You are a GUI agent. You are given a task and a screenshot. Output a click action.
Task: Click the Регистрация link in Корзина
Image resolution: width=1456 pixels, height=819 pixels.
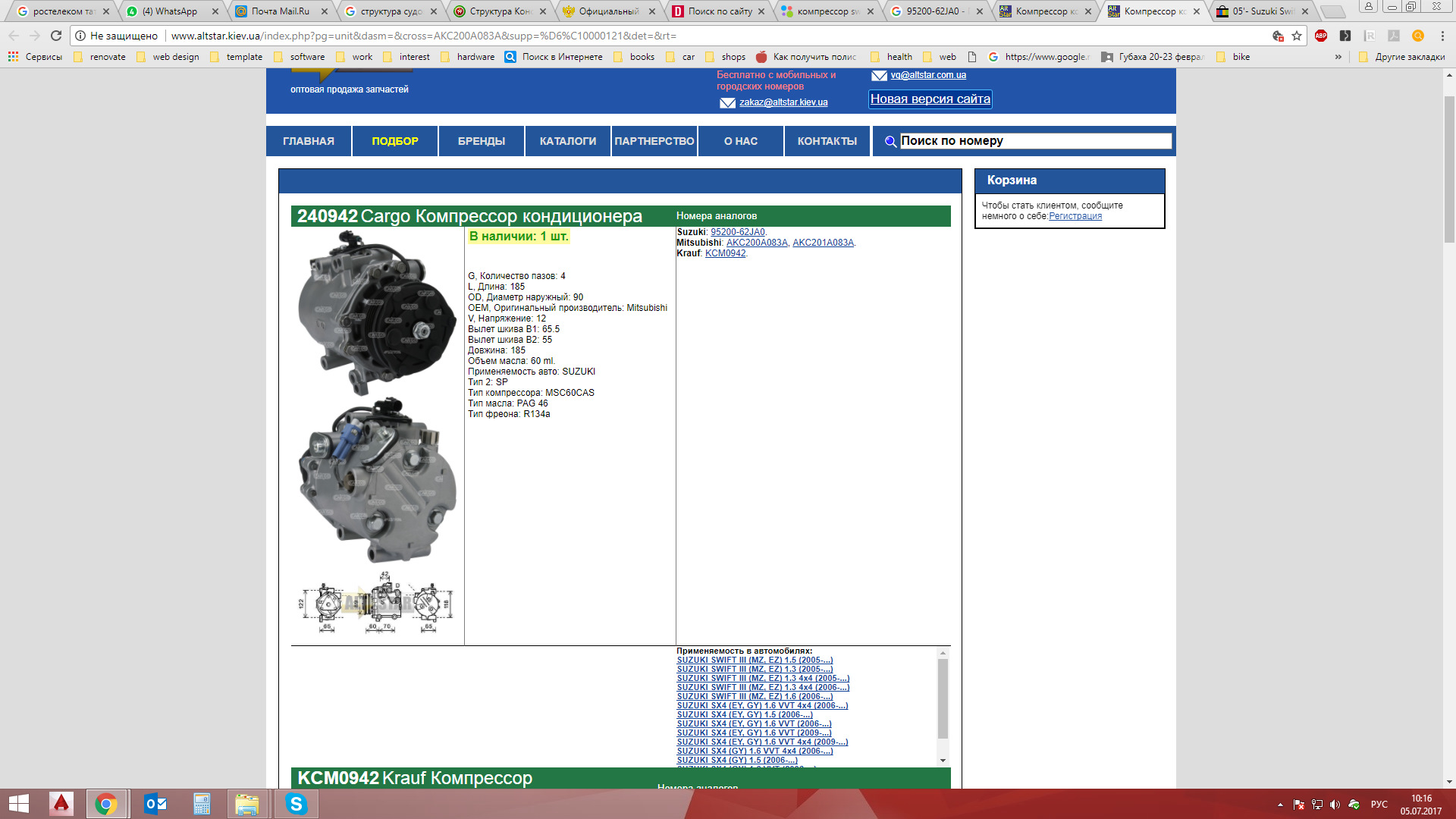[1075, 216]
